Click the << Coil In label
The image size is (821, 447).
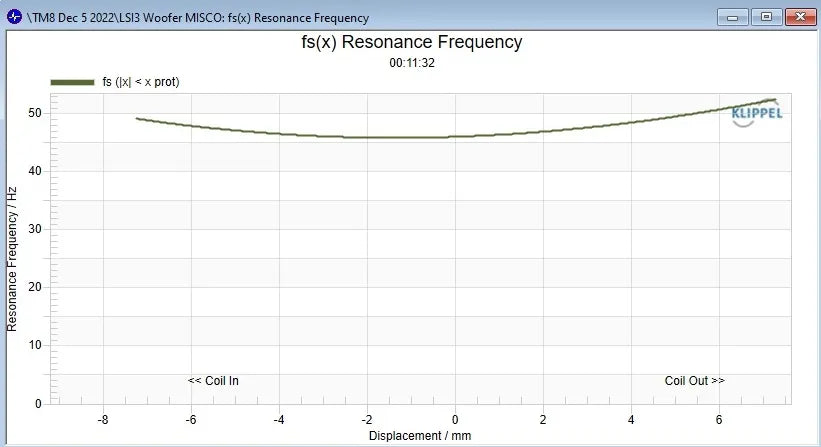point(213,381)
